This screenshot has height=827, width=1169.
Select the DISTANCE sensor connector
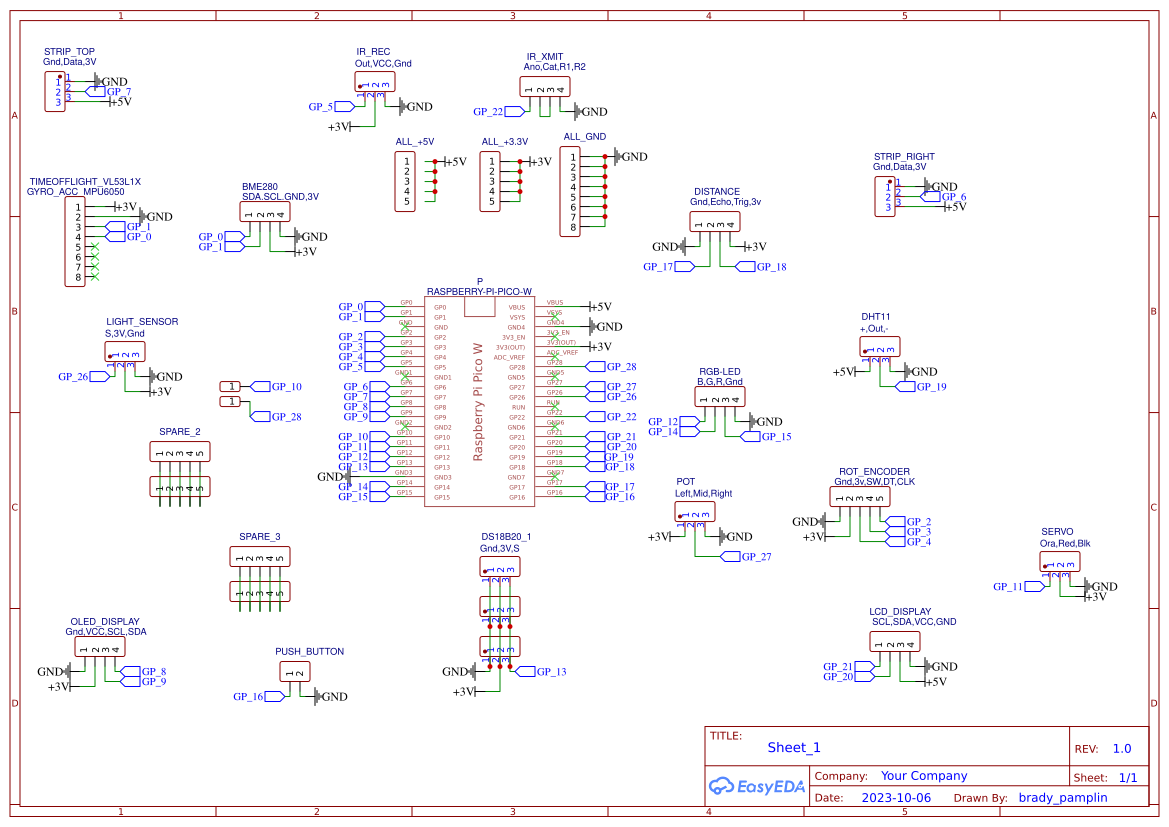(x=716, y=222)
